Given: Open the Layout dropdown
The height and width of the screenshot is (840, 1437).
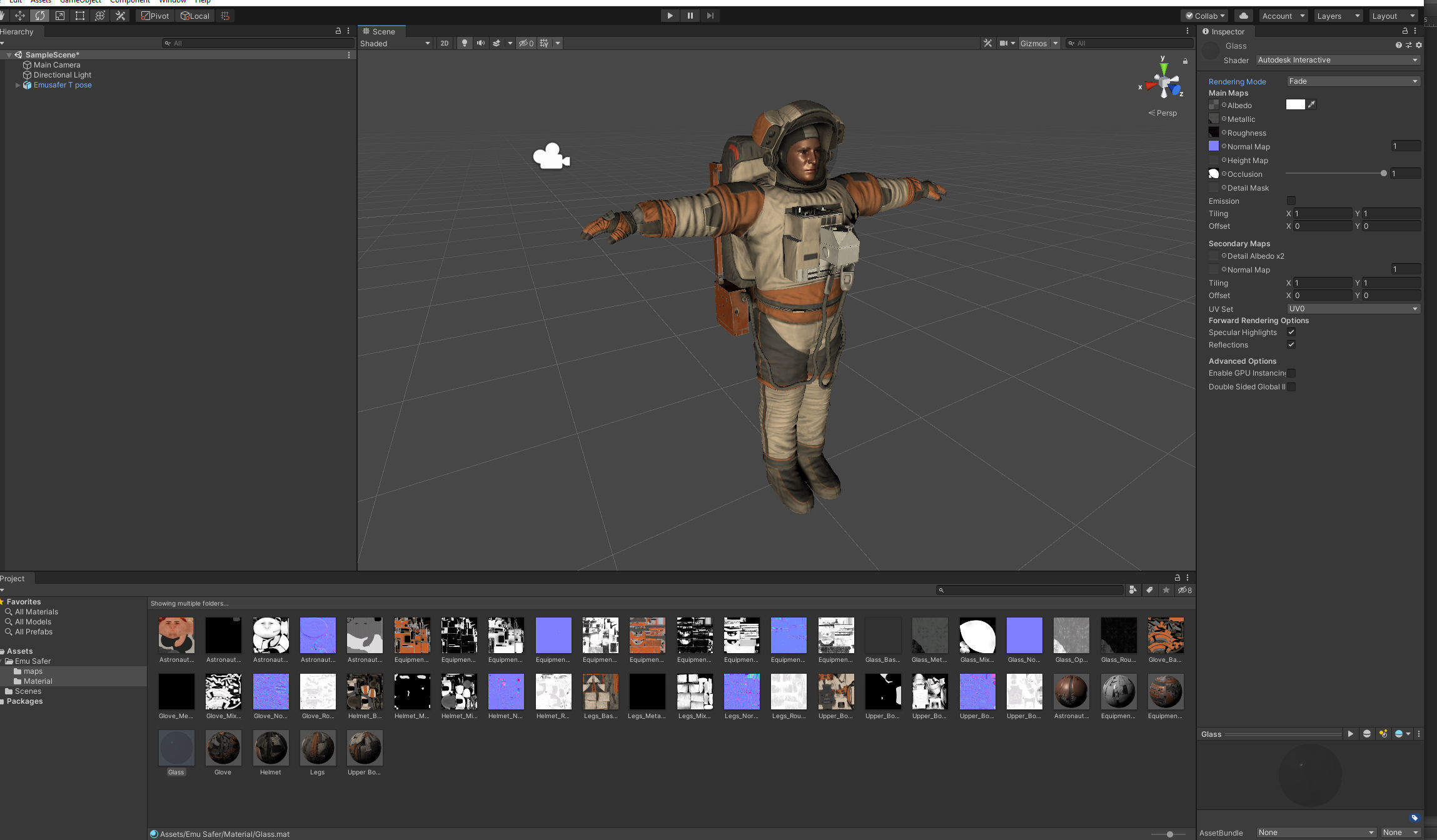Looking at the screenshot, I should click(x=1393, y=16).
